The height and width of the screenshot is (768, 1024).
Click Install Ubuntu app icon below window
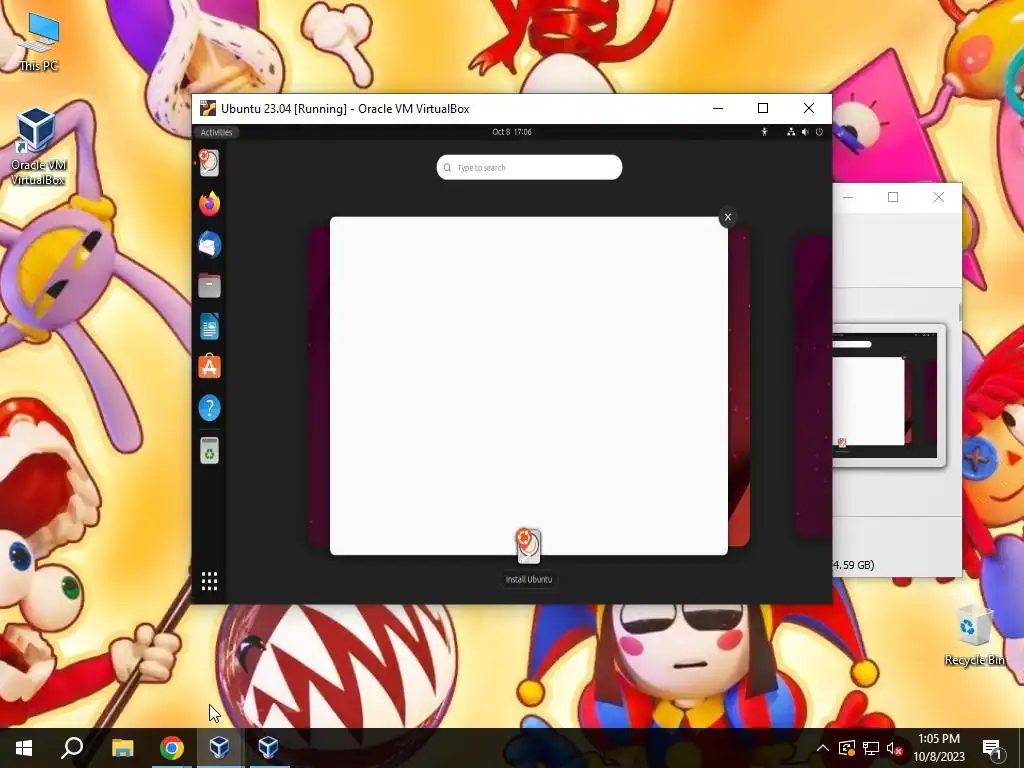point(528,546)
